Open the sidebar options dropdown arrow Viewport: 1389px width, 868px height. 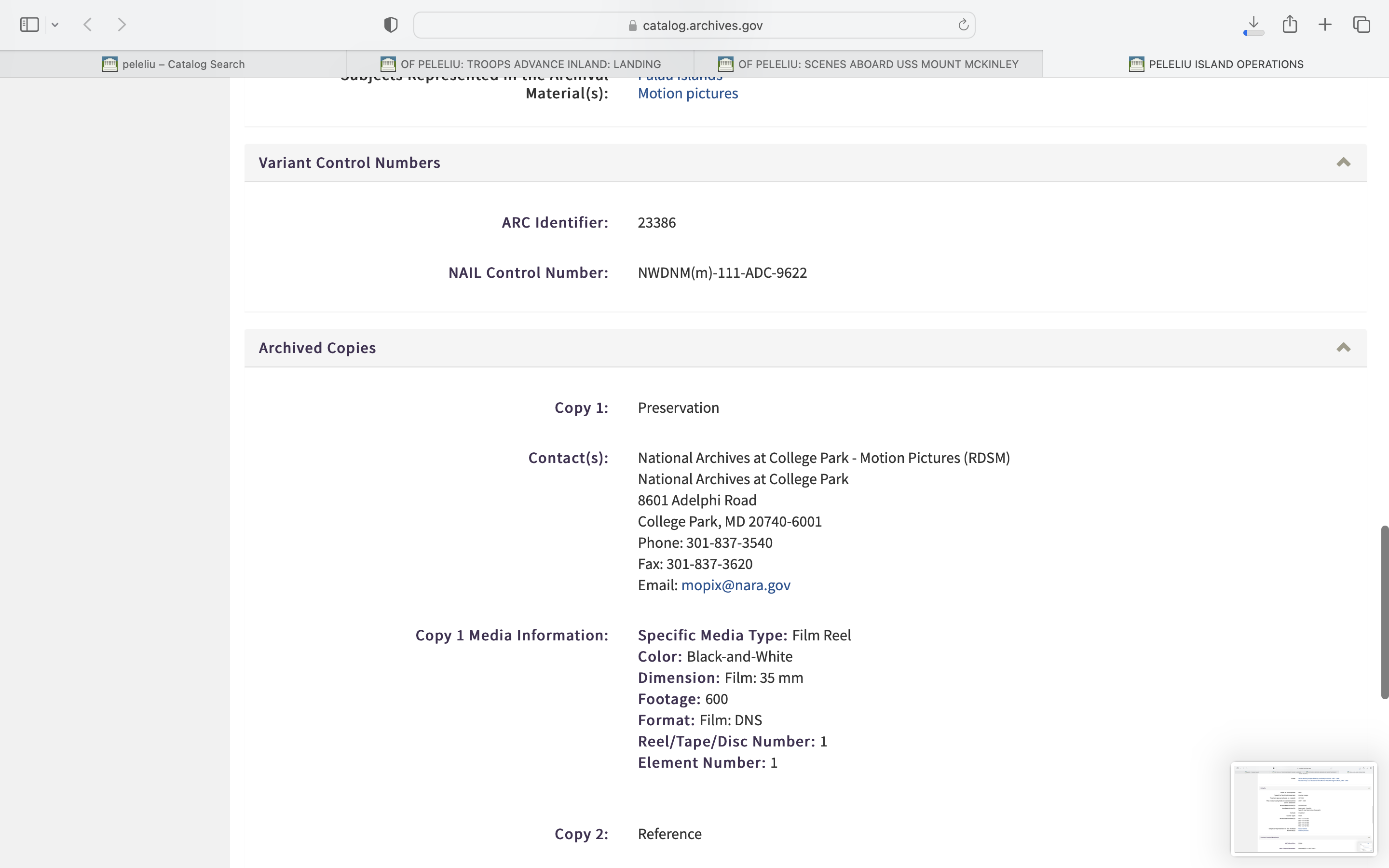(x=55, y=25)
